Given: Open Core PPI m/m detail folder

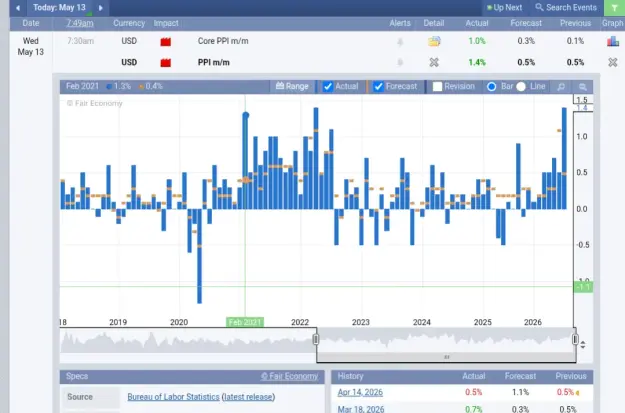Looking at the screenshot, I should [434, 41].
